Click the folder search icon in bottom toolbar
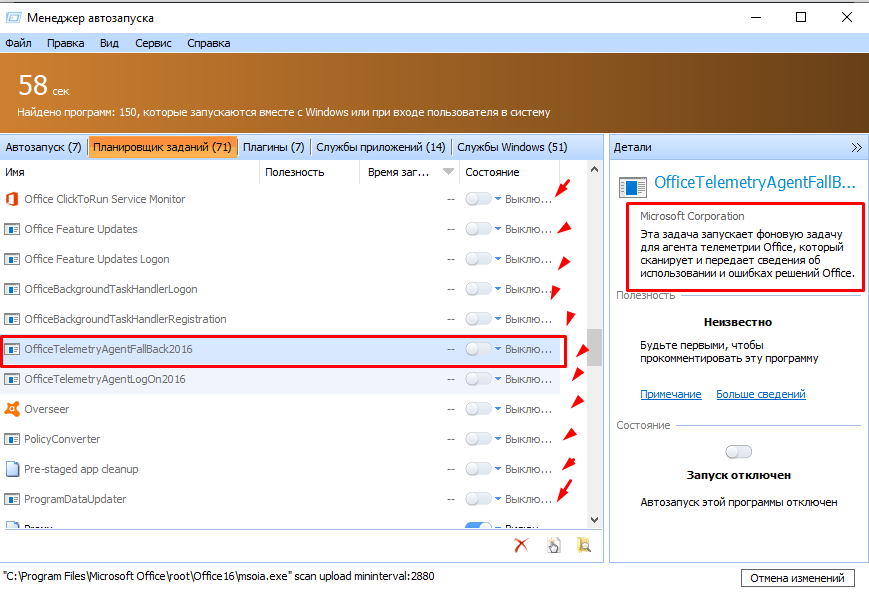 click(584, 545)
